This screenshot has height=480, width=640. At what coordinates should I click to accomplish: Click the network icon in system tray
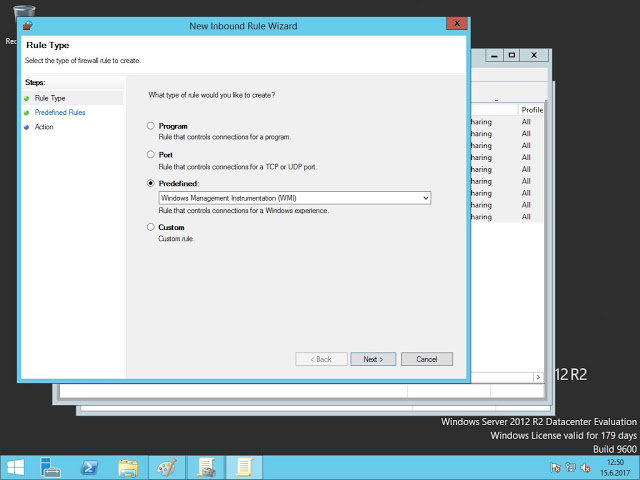tap(570, 467)
